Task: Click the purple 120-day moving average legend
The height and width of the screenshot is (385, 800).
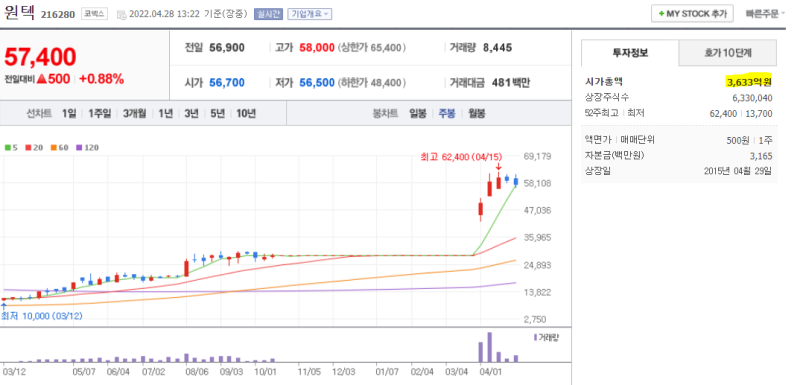Action: coord(87,147)
